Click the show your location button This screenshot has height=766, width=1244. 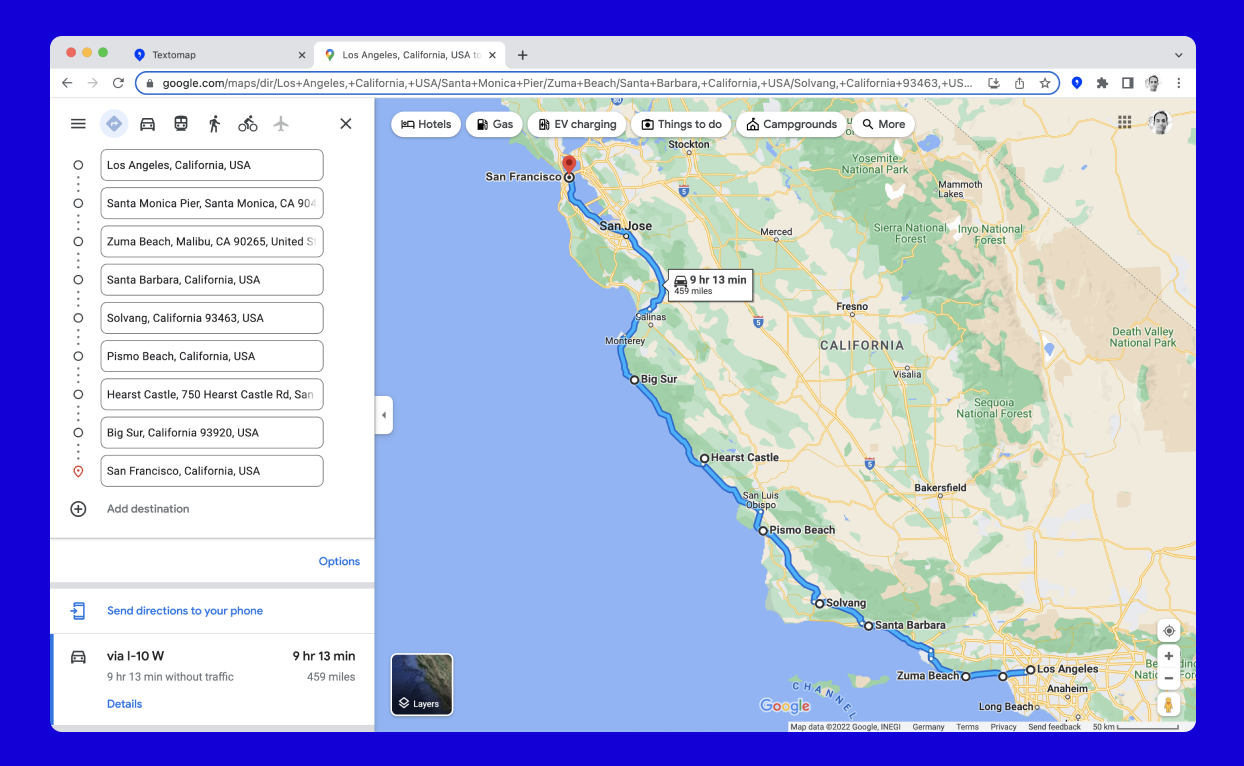(x=1169, y=631)
